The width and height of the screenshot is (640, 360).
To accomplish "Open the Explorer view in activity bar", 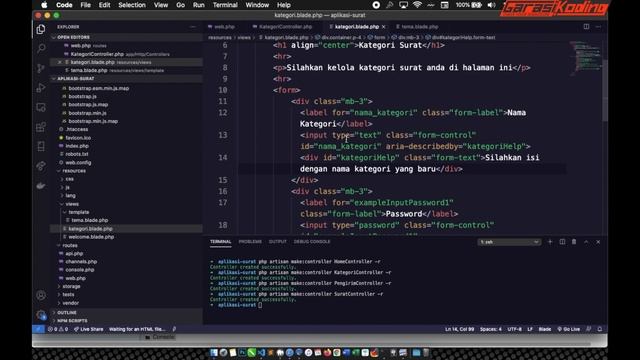I will tap(41, 29).
